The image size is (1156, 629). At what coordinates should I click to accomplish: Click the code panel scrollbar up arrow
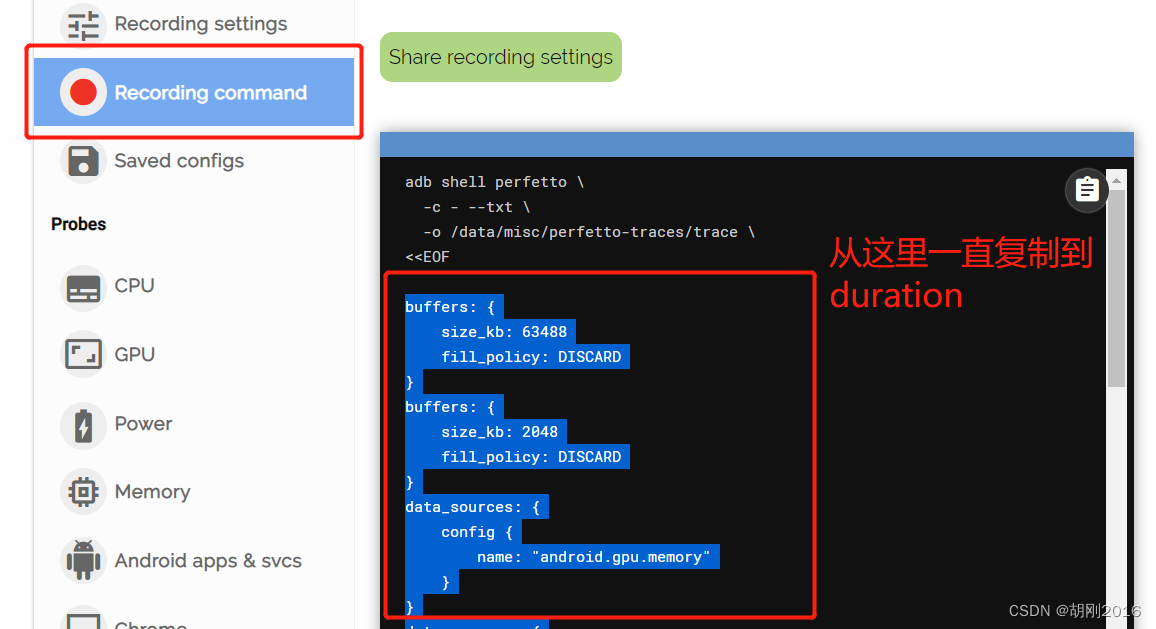point(1116,180)
